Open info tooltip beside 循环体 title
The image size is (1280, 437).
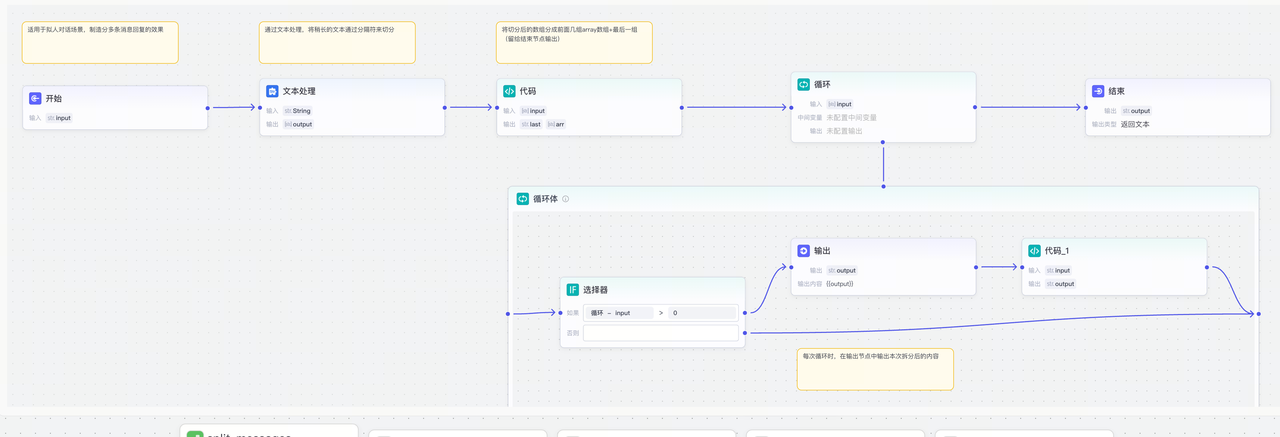(x=566, y=199)
